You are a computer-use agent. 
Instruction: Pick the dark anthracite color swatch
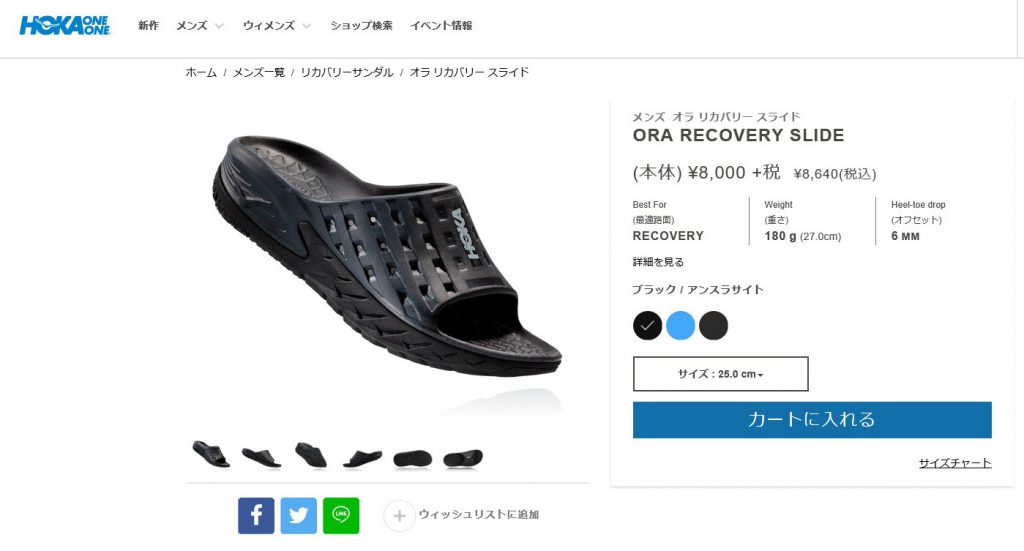[x=713, y=325]
